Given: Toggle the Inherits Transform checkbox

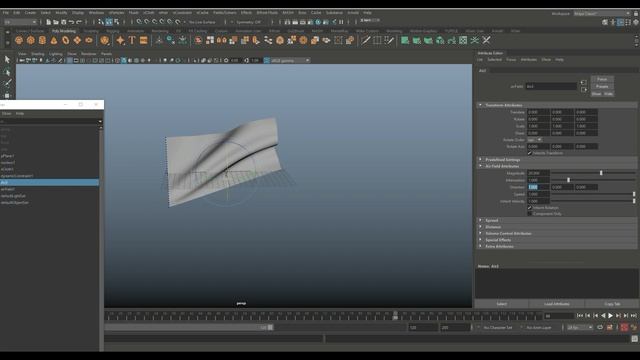Looking at the screenshot, I should coord(530,153).
